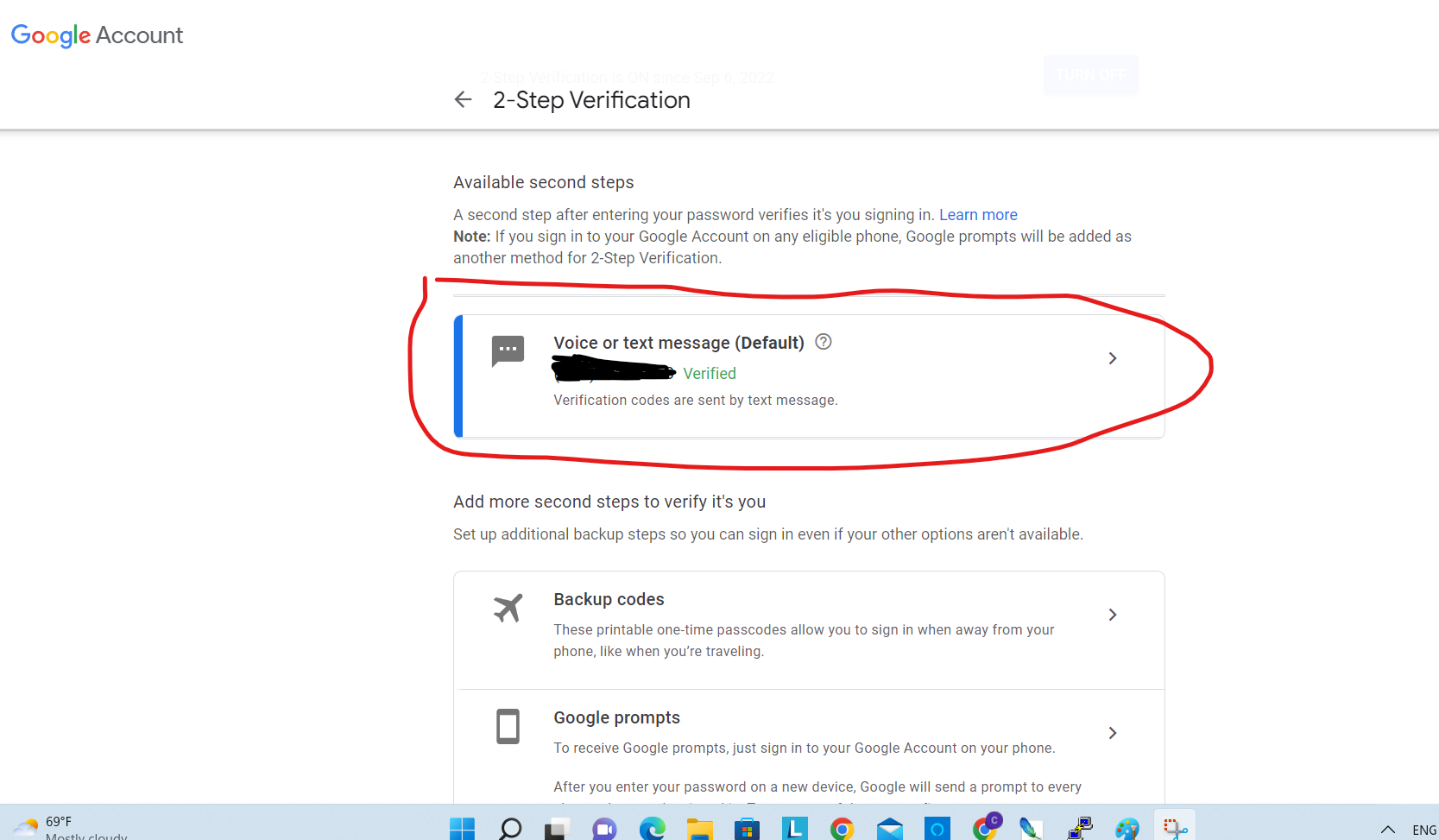
Task: Open the Learn more link
Action: pyautogui.click(x=978, y=215)
